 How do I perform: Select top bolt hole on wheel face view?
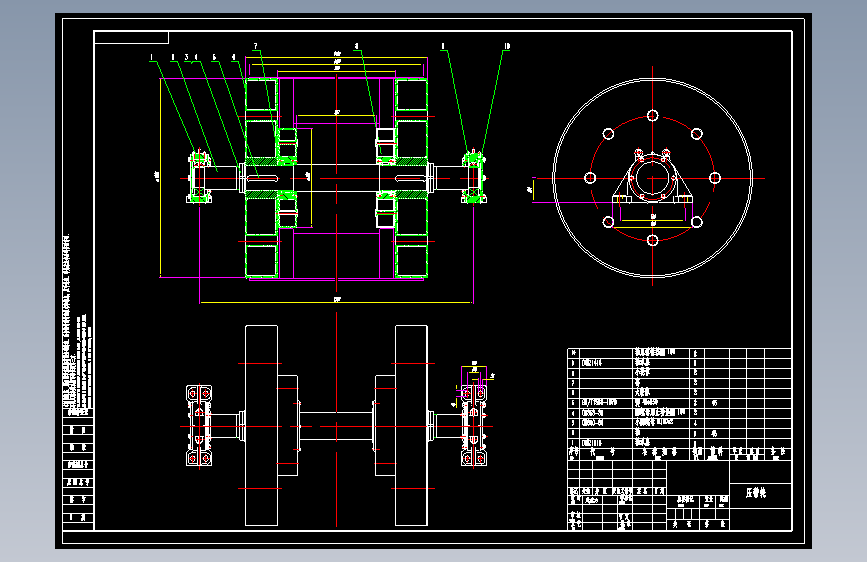tap(652, 115)
